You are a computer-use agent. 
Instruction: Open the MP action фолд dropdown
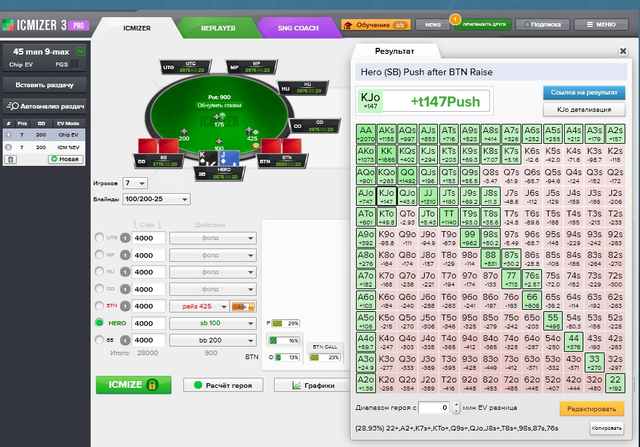213,255
